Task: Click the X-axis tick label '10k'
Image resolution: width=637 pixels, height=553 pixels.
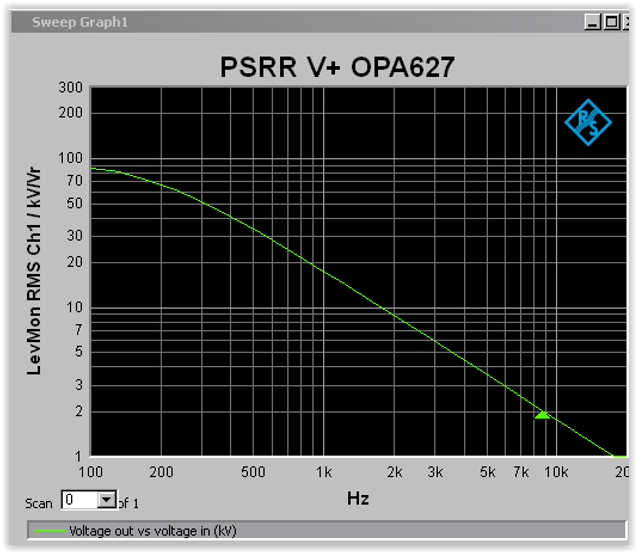Action: (x=556, y=472)
